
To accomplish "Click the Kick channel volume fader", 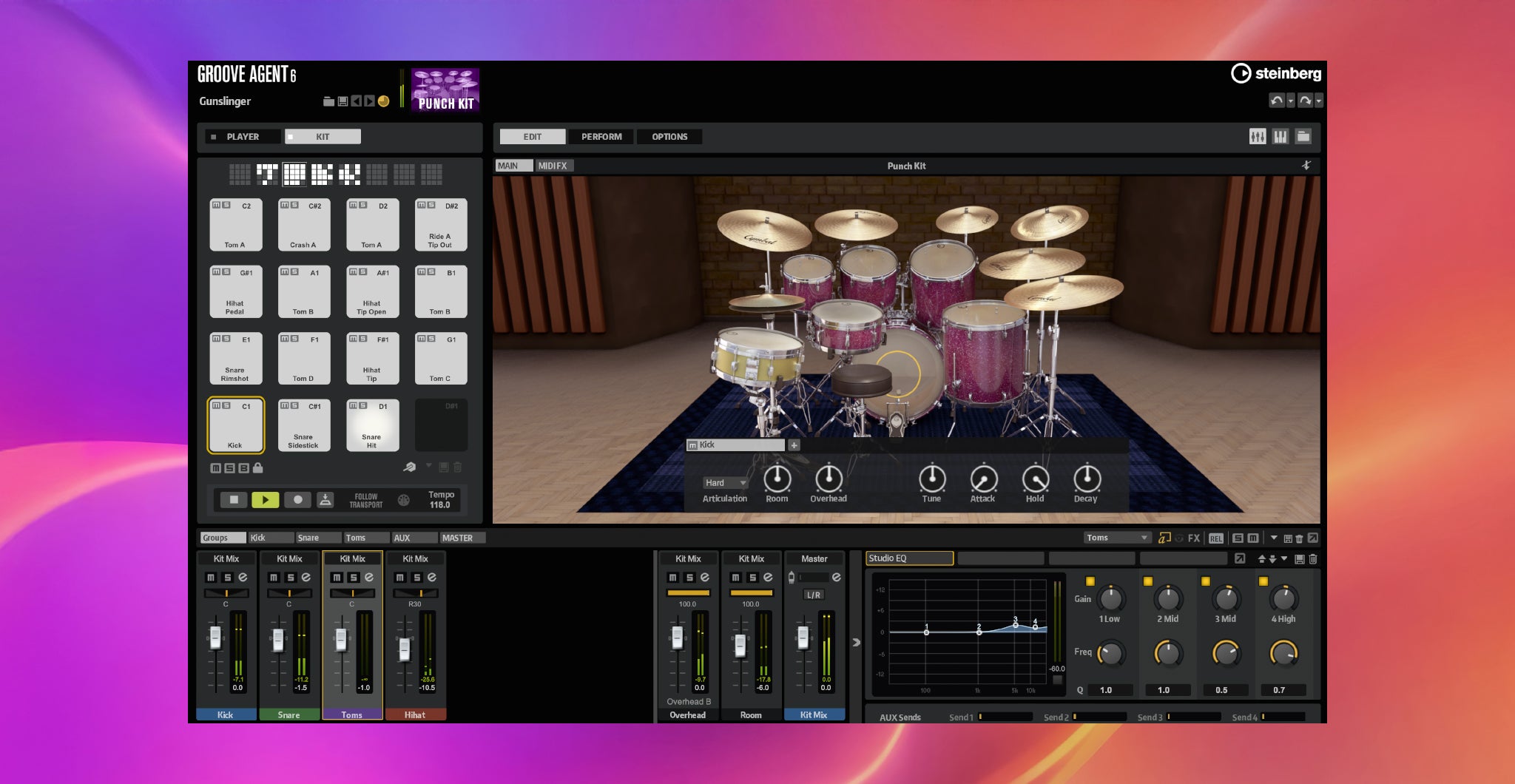I will 215,637.
